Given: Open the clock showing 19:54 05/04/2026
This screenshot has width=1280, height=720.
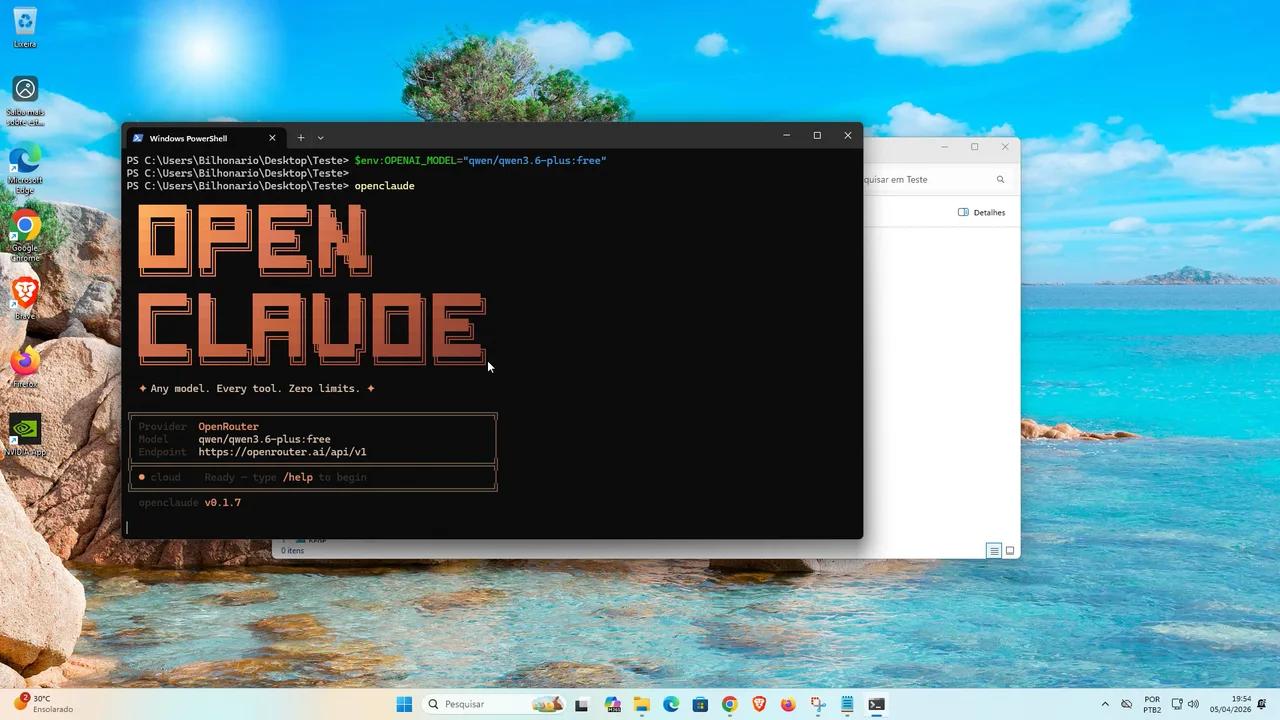Looking at the screenshot, I should coord(1230,704).
